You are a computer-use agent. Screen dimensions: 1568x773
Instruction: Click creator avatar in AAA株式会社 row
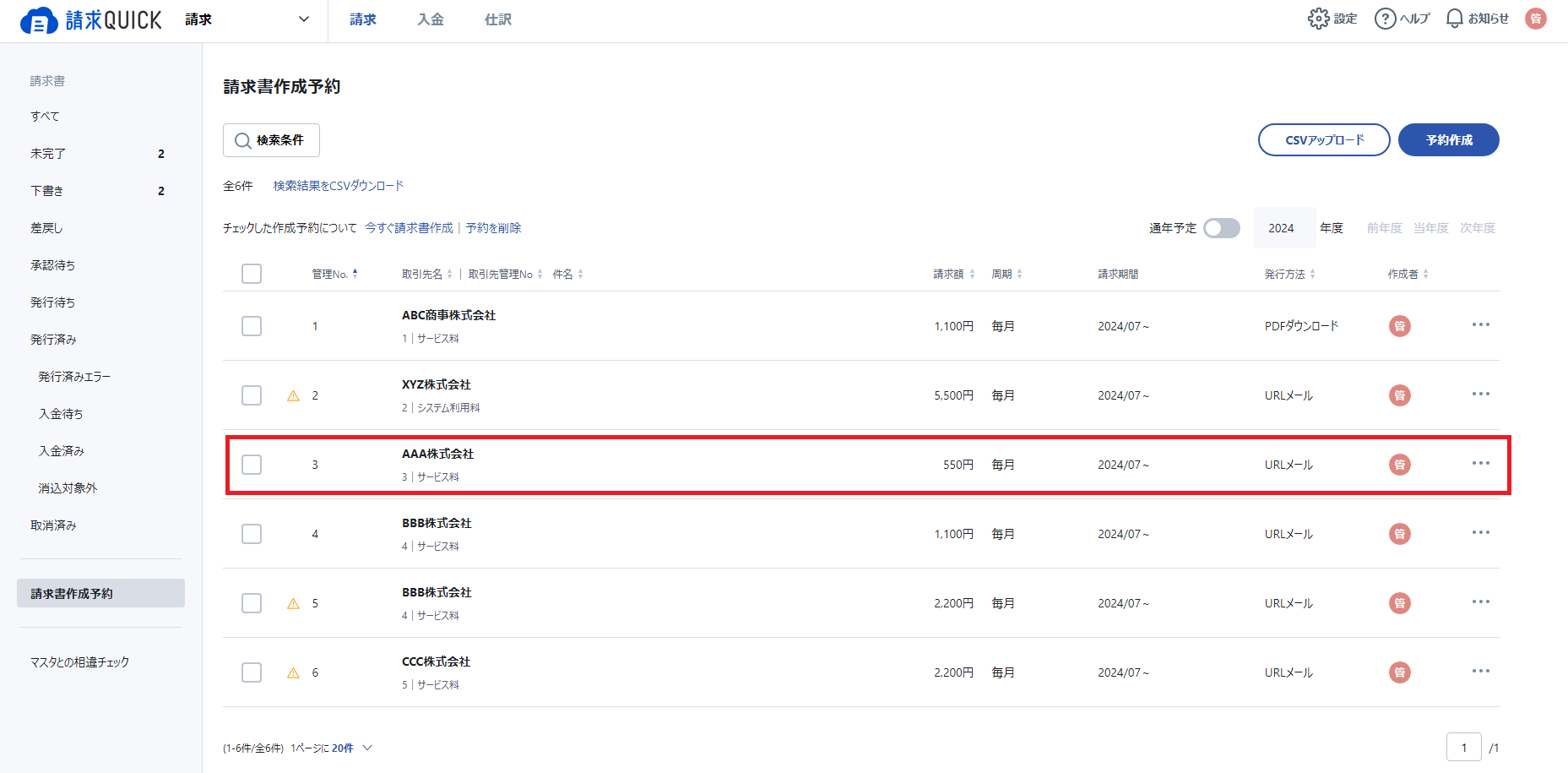pyautogui.click(x=1400, y=465)
